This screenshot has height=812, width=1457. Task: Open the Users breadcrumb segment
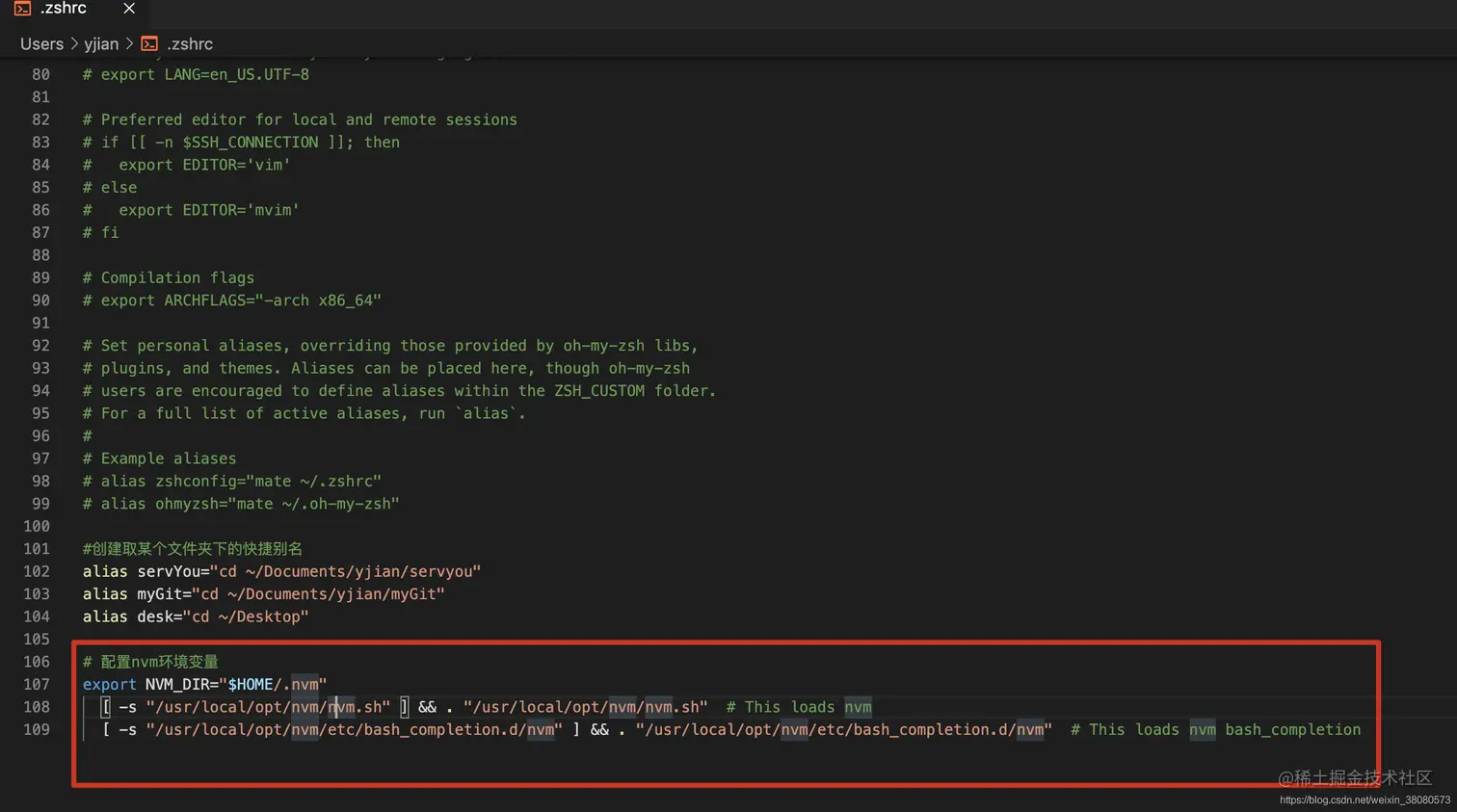point(41,44)
